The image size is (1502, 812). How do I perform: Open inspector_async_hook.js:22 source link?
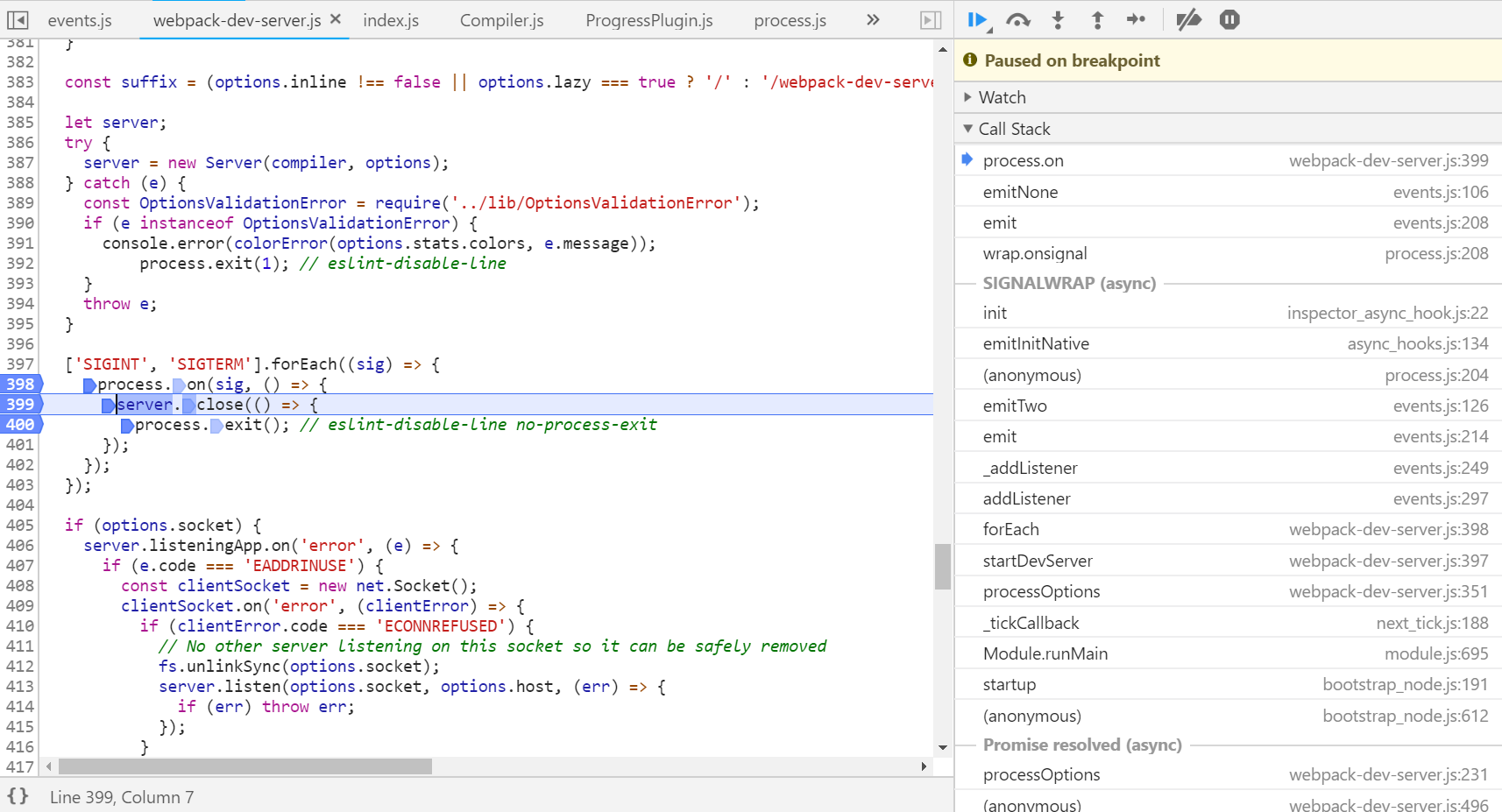(x=1387, y=313)
